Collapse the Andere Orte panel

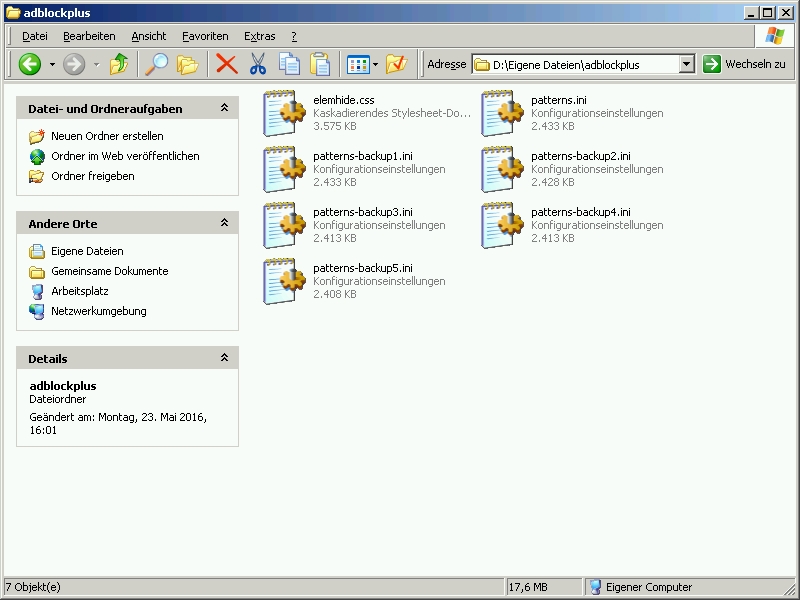224,223
